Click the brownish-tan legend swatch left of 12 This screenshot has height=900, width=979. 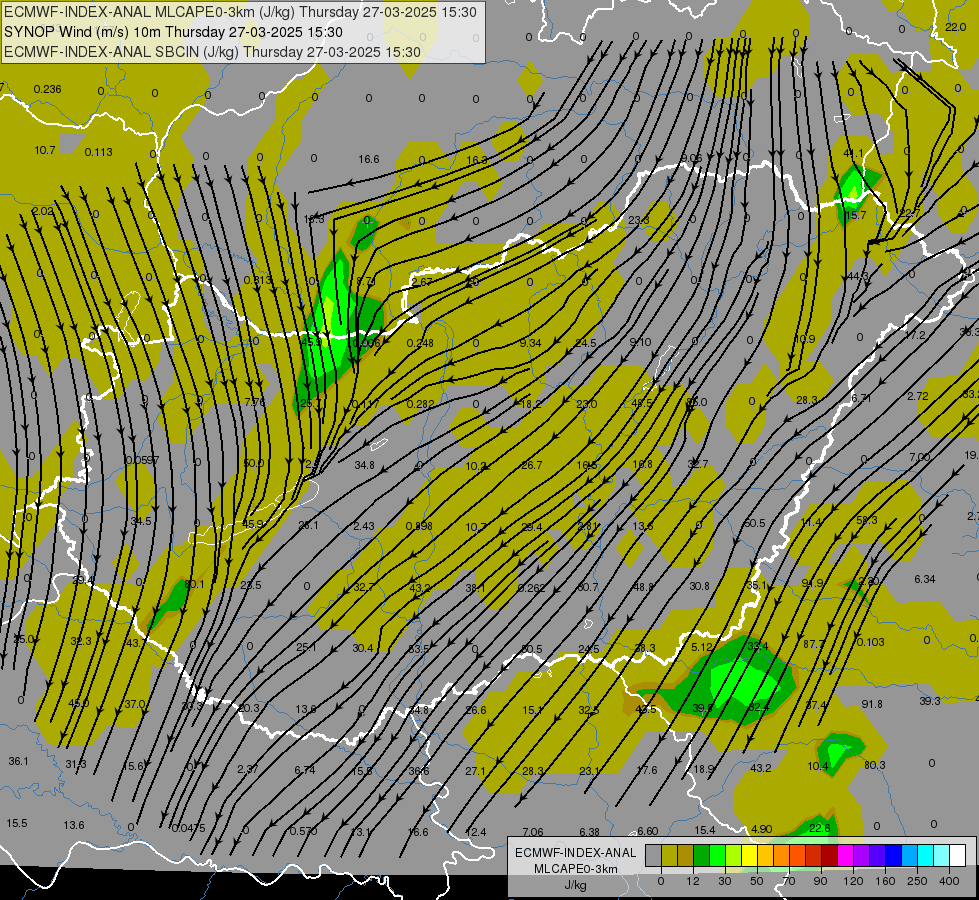pyautogui.click(x=686, y=855)
